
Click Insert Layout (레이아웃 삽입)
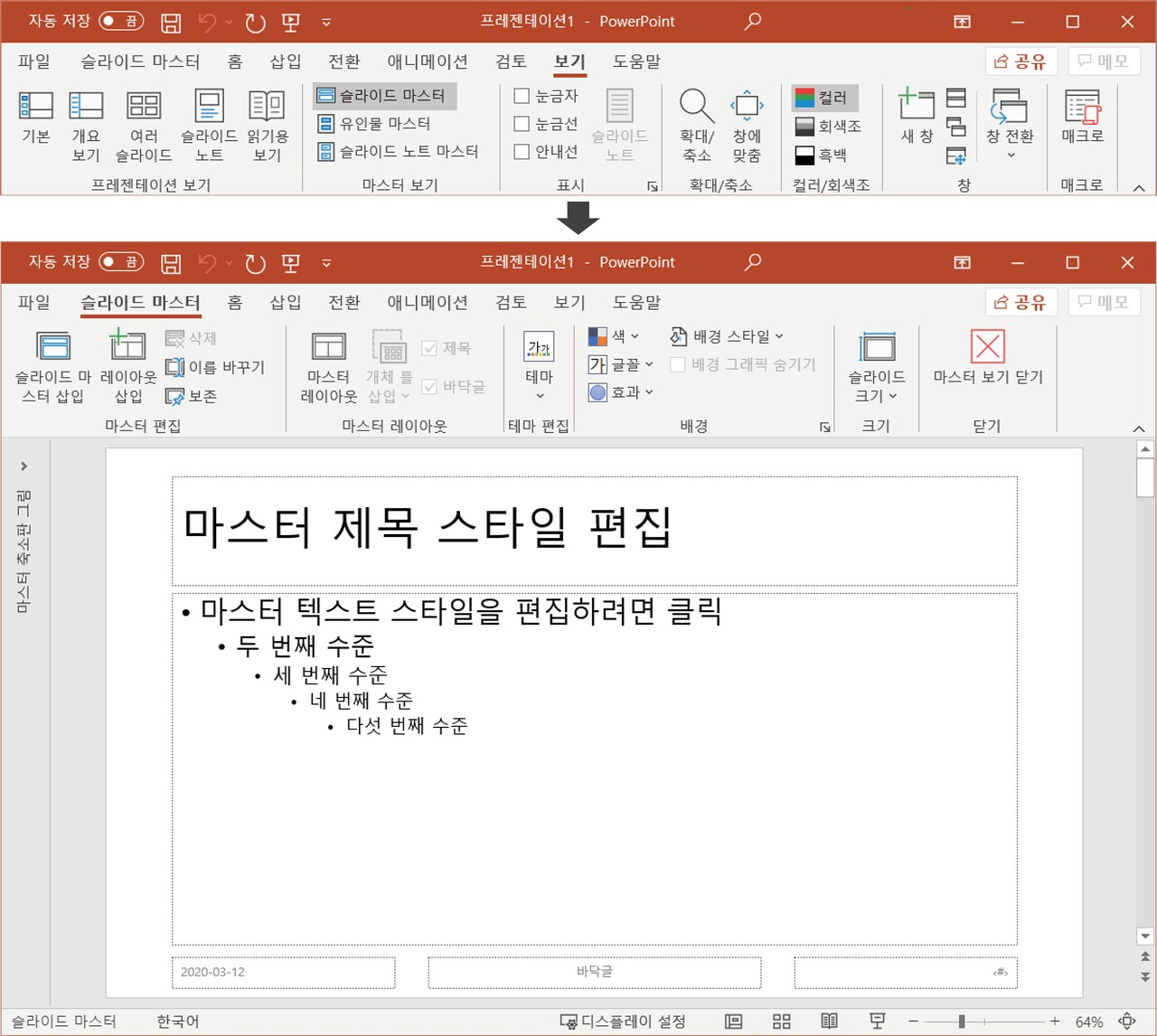[x=128, y=367]
